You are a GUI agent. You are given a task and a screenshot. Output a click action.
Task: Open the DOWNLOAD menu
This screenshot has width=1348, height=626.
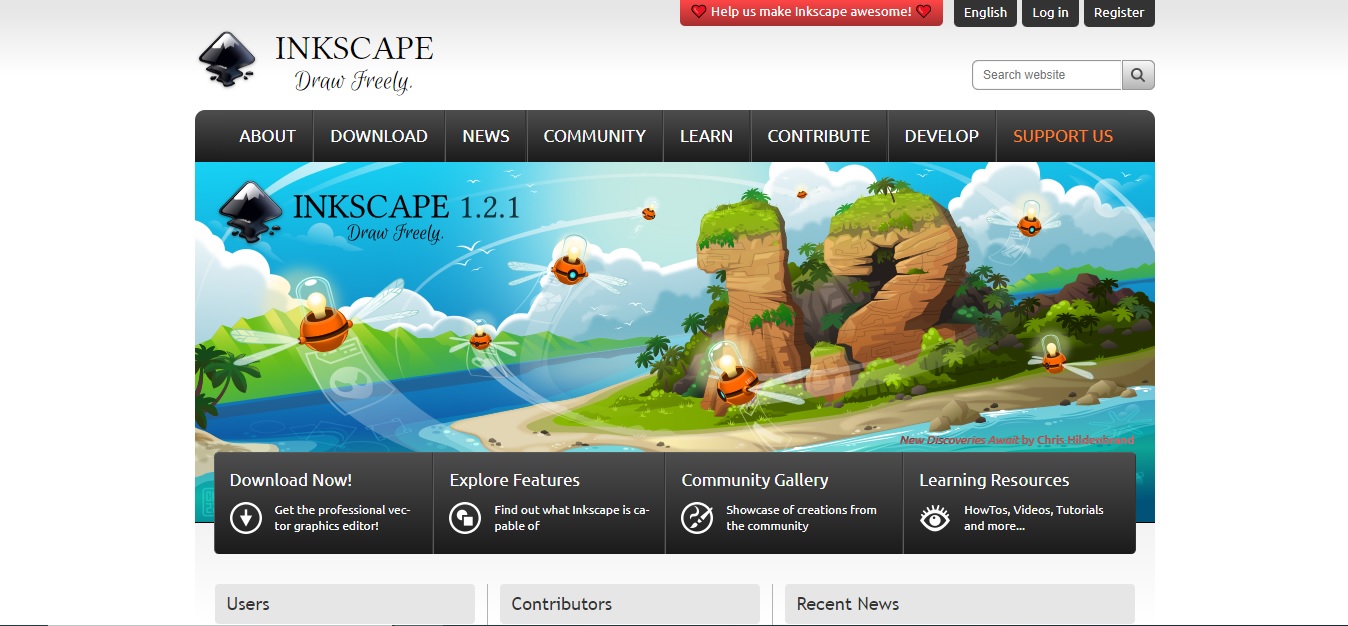(x=379, y=136)
